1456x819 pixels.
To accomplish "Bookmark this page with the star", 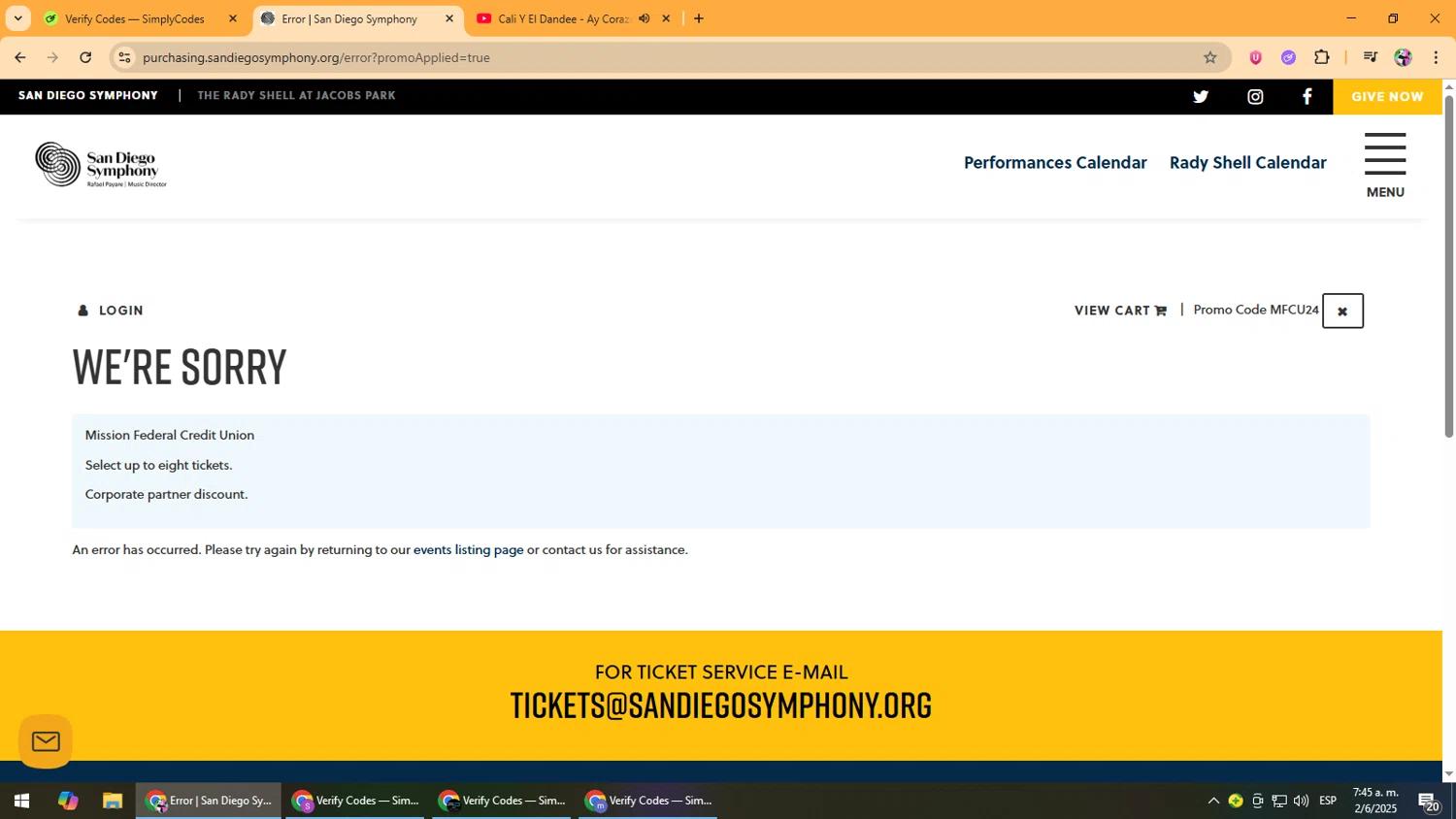I will [1209, 57].
